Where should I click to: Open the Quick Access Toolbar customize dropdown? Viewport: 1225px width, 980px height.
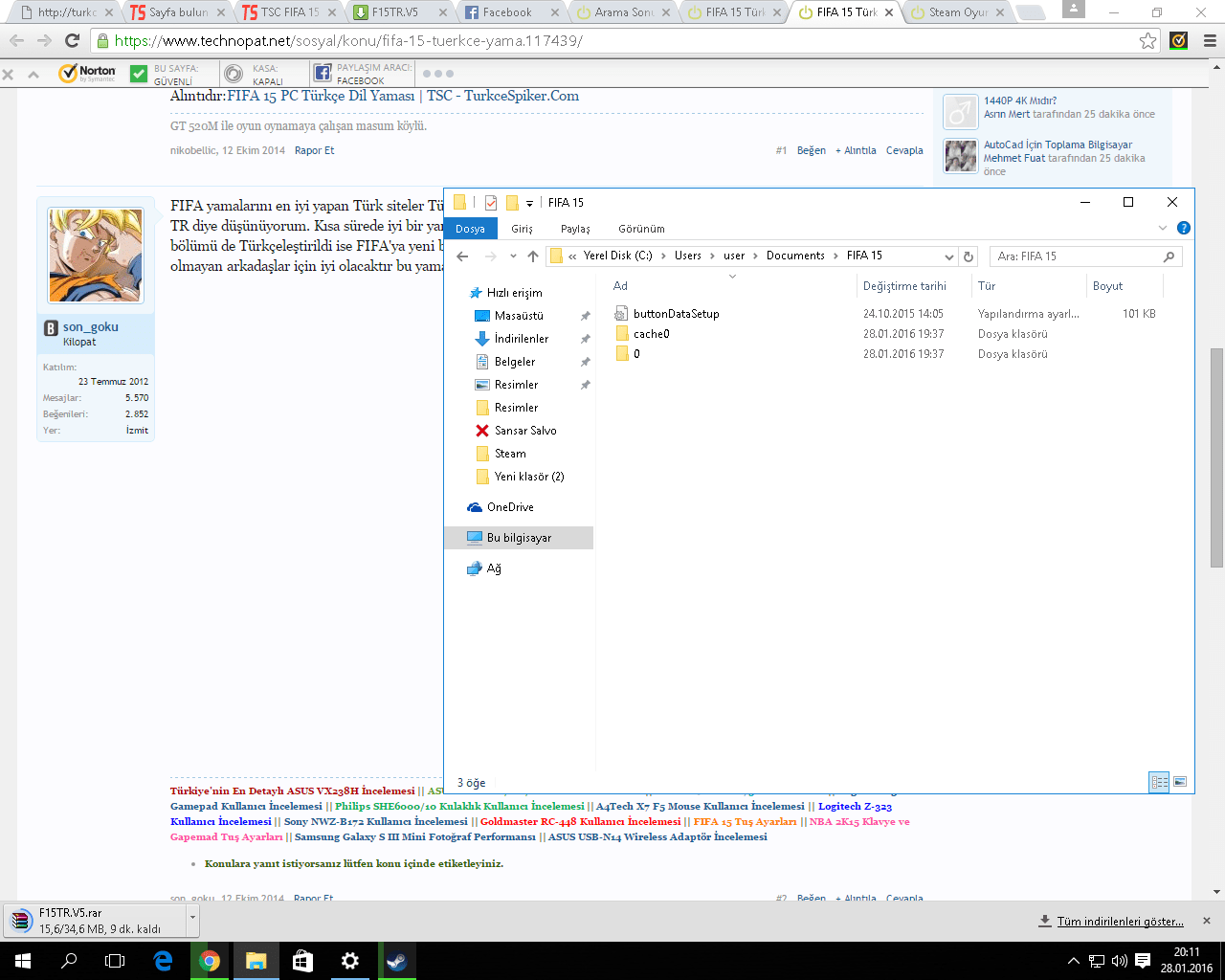(529, 203)
